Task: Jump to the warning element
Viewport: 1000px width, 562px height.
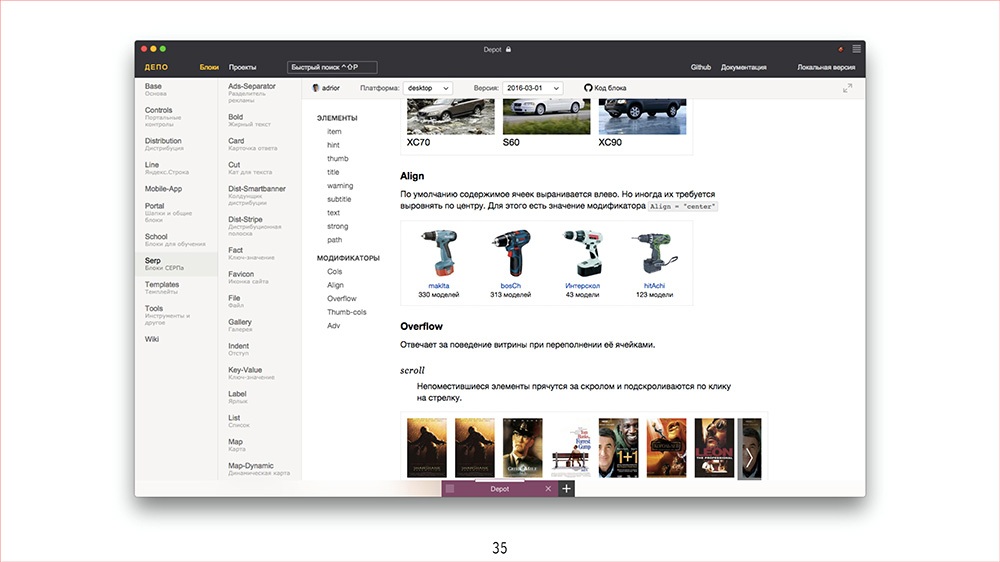Action: coord(340,186)
